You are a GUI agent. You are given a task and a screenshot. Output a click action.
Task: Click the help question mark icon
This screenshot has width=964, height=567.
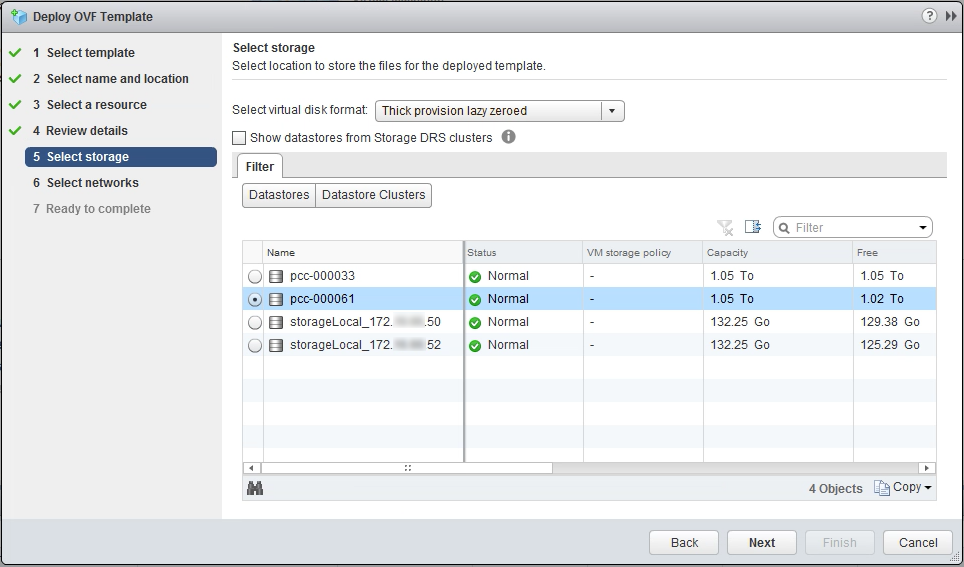[929, 16]
